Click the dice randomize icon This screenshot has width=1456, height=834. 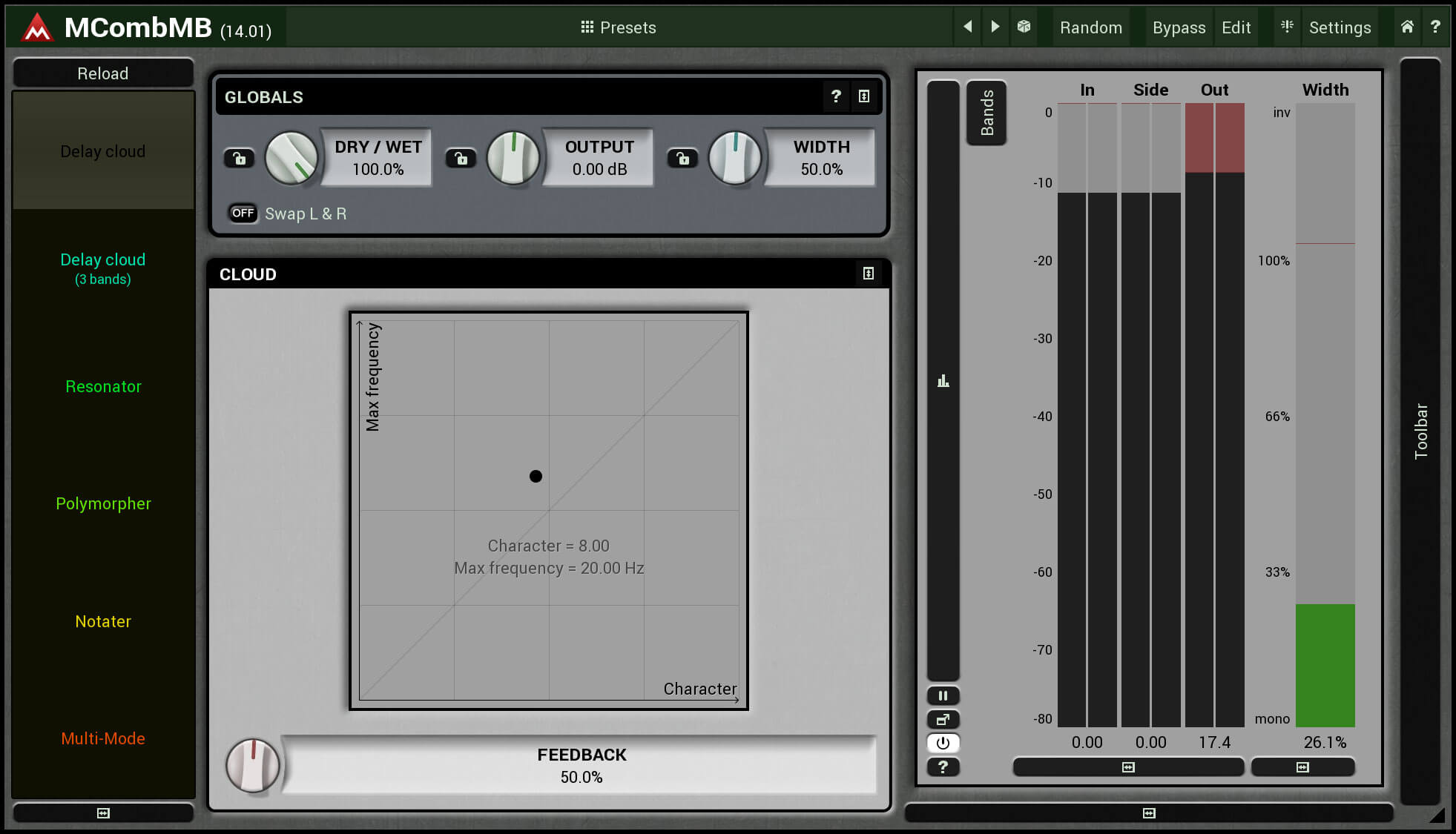[1024, 27]
